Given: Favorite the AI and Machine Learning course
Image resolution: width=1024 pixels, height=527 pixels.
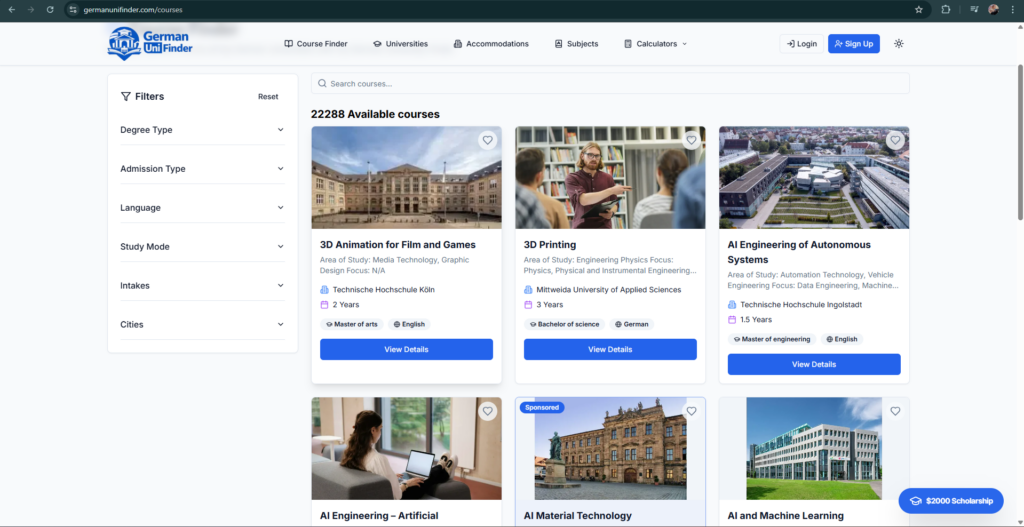Looking at the screenshot, I should click(895, 411).
